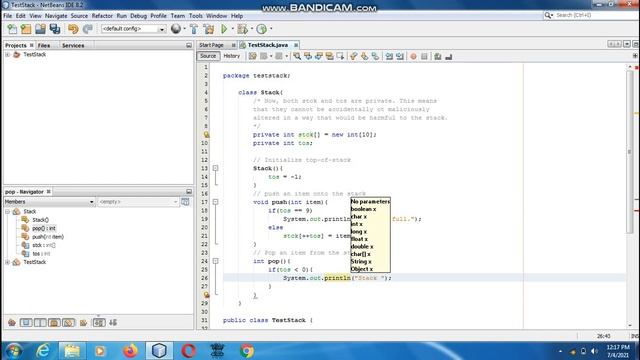Click the Profile Project clock icon

[262, 29]
